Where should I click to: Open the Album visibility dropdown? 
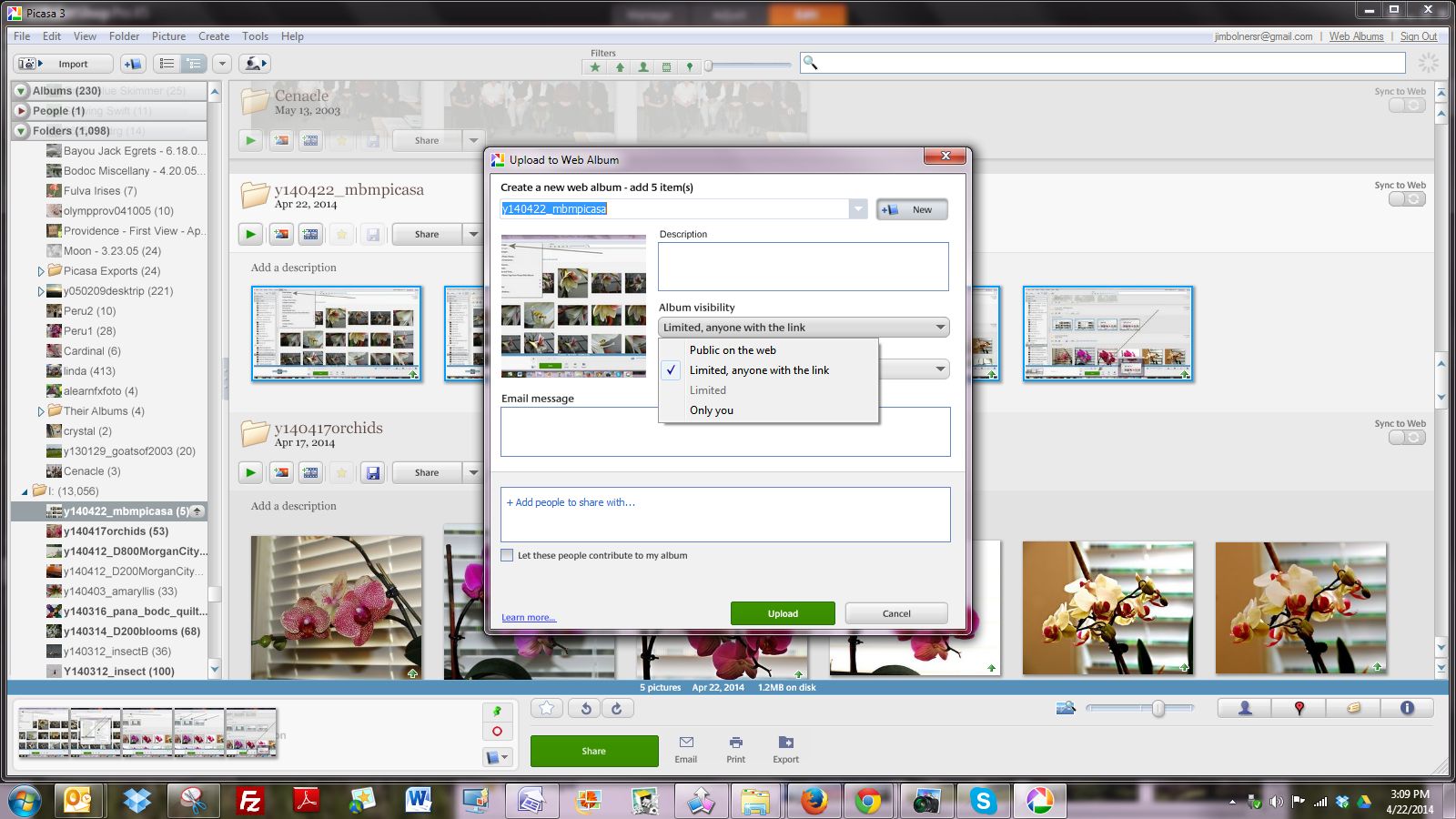coord(804,328)
